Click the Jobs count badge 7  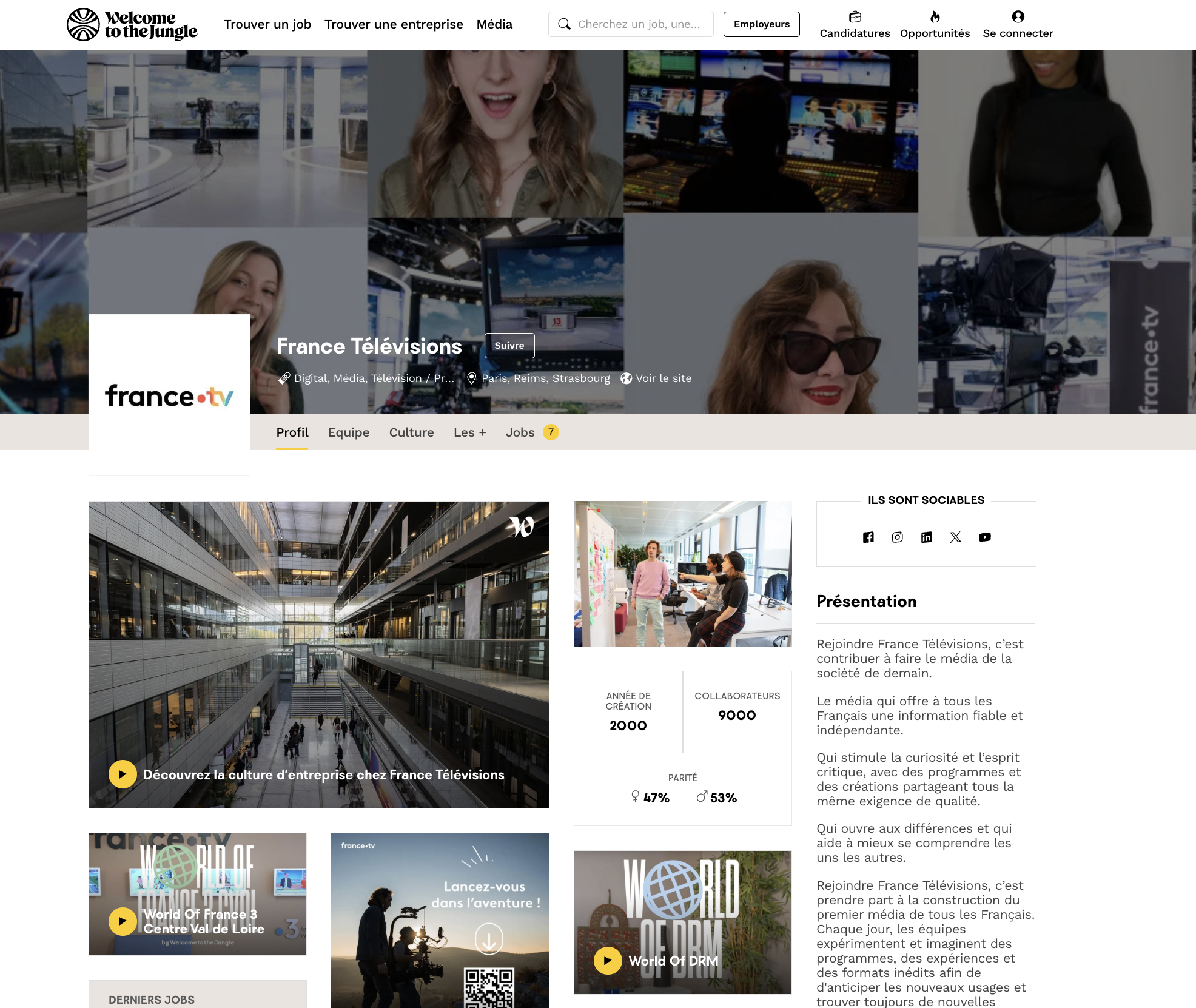tap(551, 432)
